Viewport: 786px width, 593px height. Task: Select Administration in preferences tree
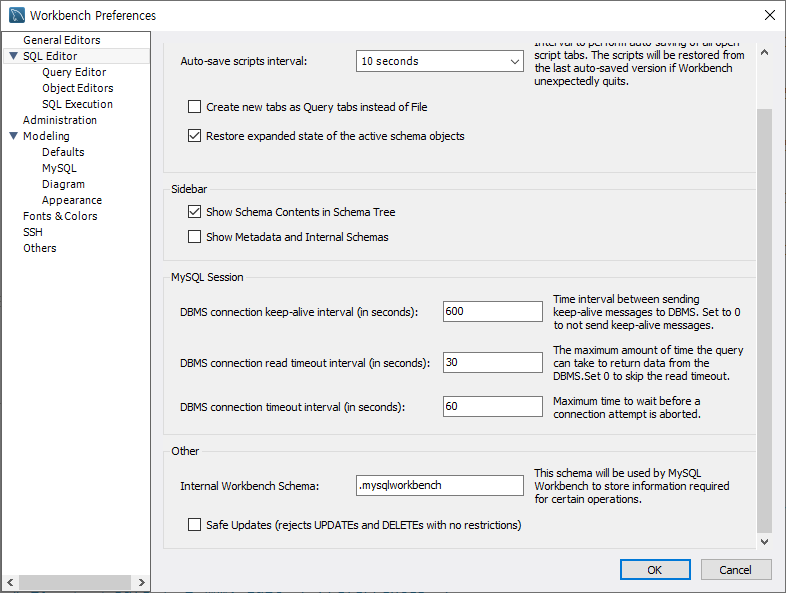60,120
